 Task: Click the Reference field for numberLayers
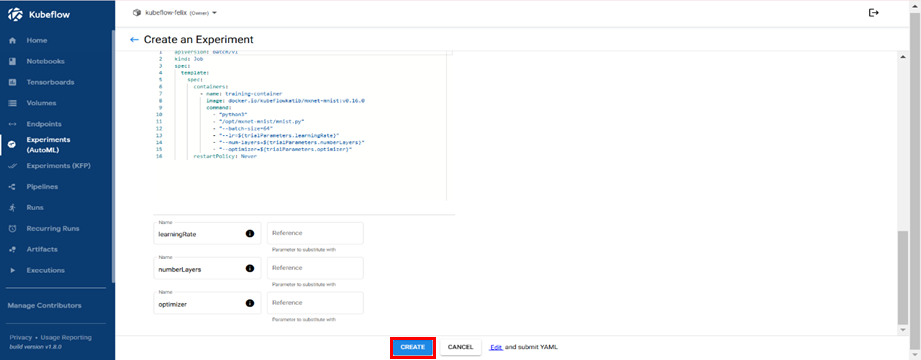315,268
